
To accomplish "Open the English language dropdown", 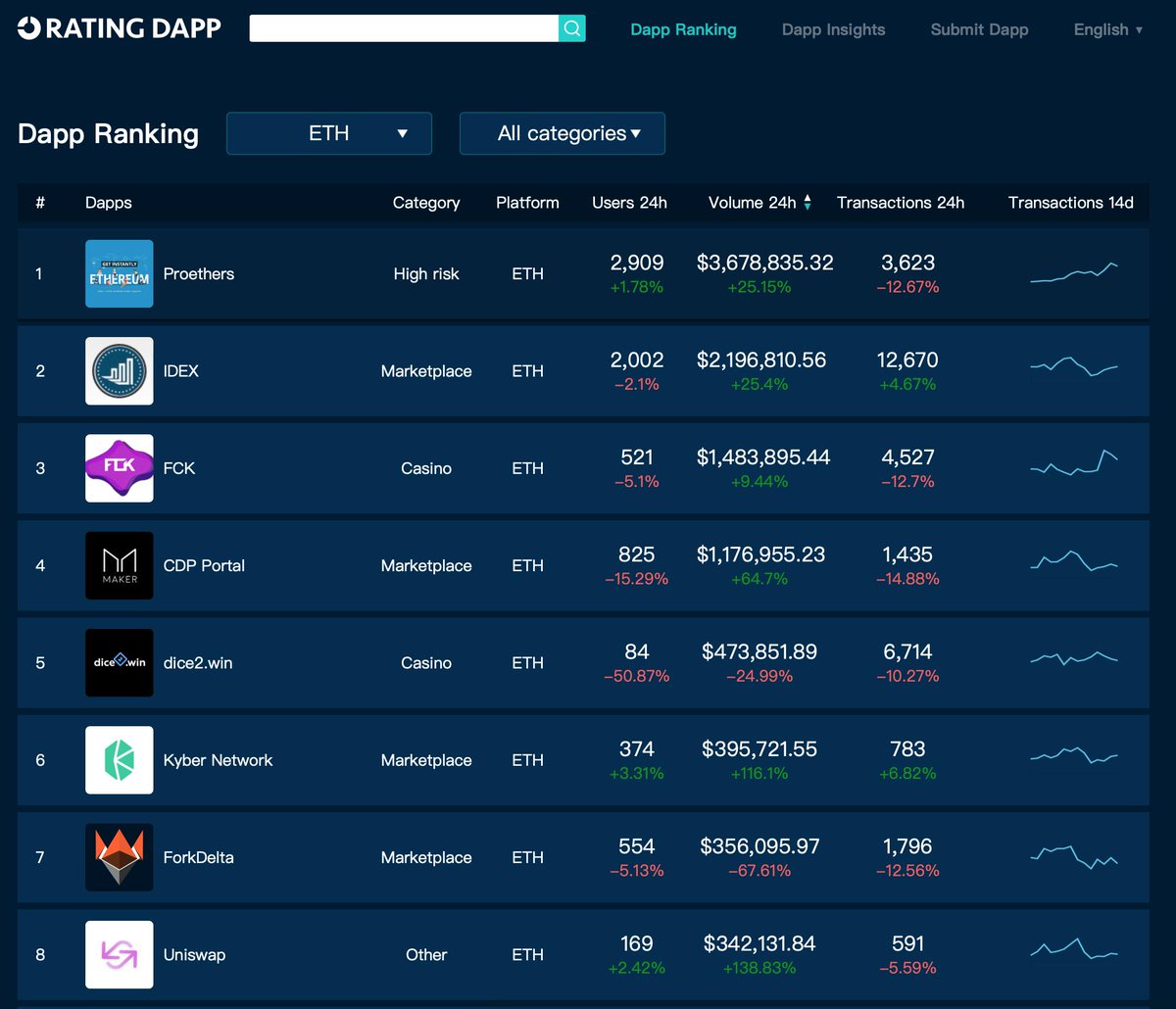I will (1108, 29).
